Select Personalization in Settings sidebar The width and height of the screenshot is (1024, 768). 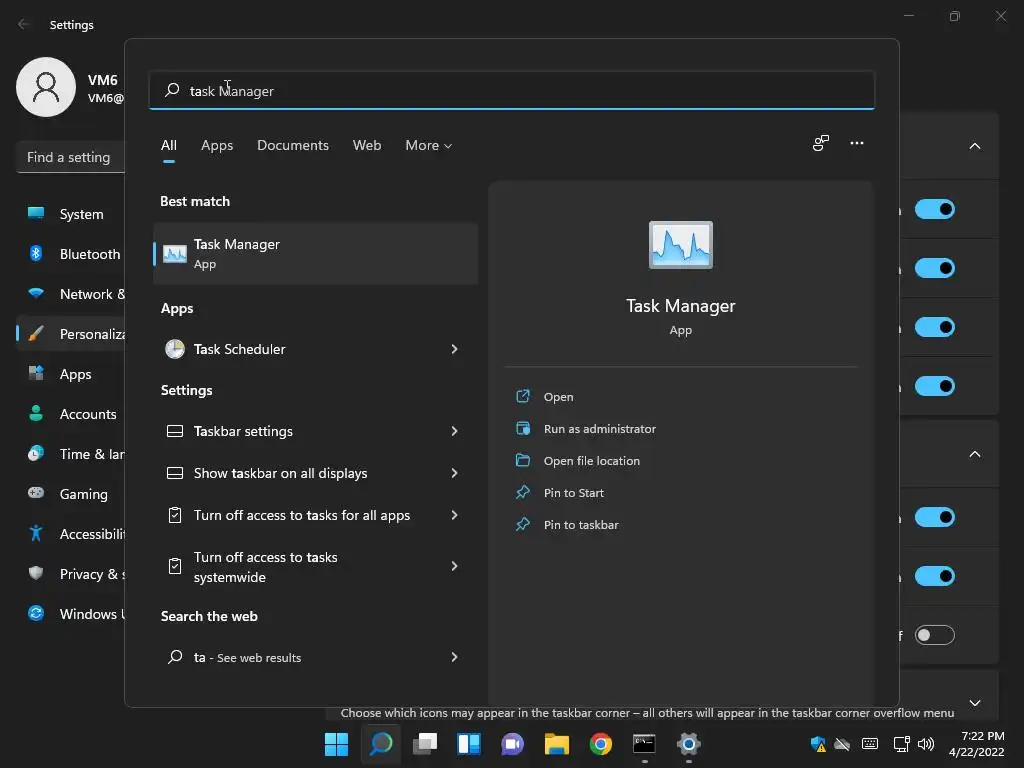tap(70, 334)
